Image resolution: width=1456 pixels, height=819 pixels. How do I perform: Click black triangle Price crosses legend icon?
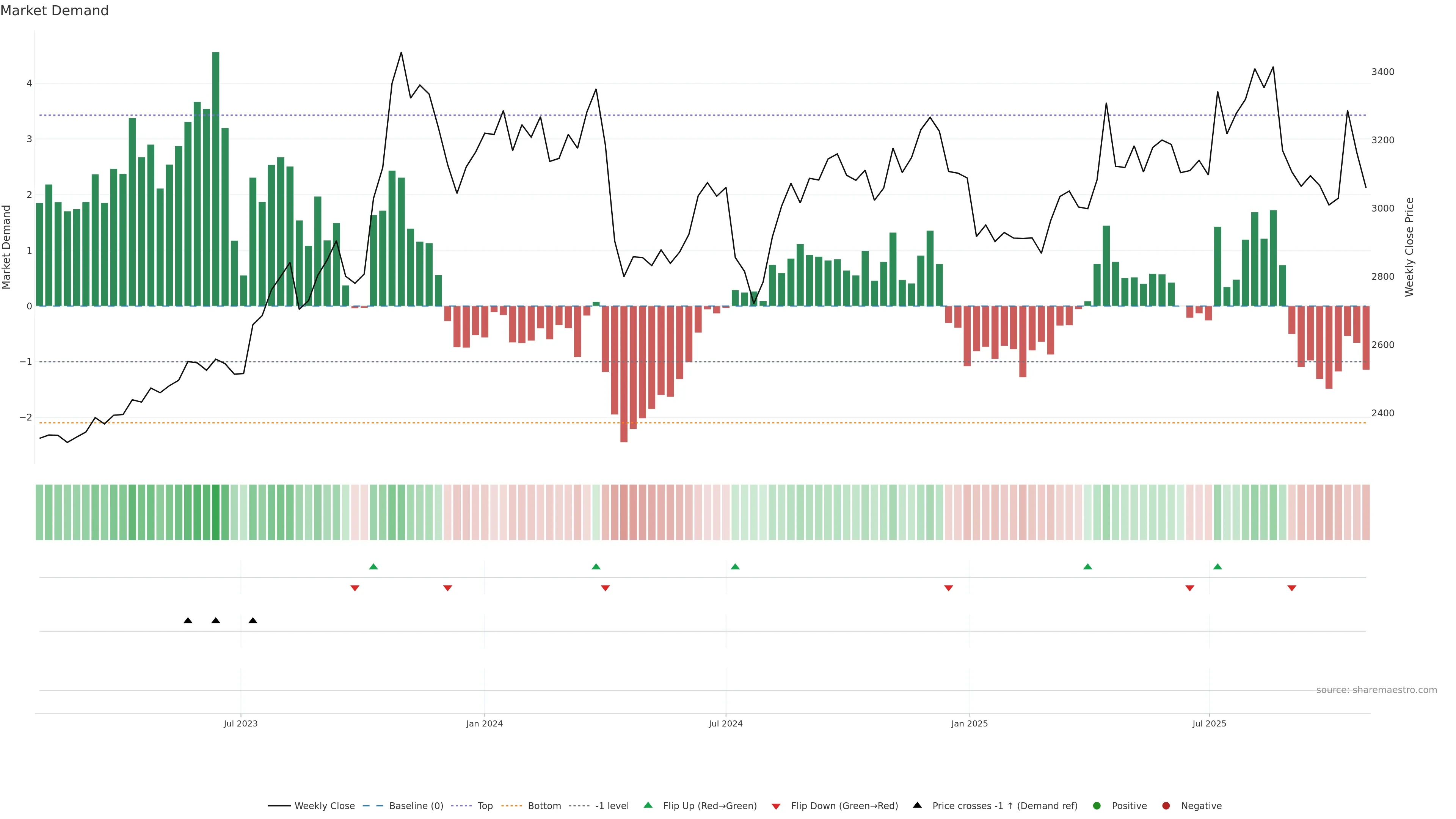coord(917,805)
